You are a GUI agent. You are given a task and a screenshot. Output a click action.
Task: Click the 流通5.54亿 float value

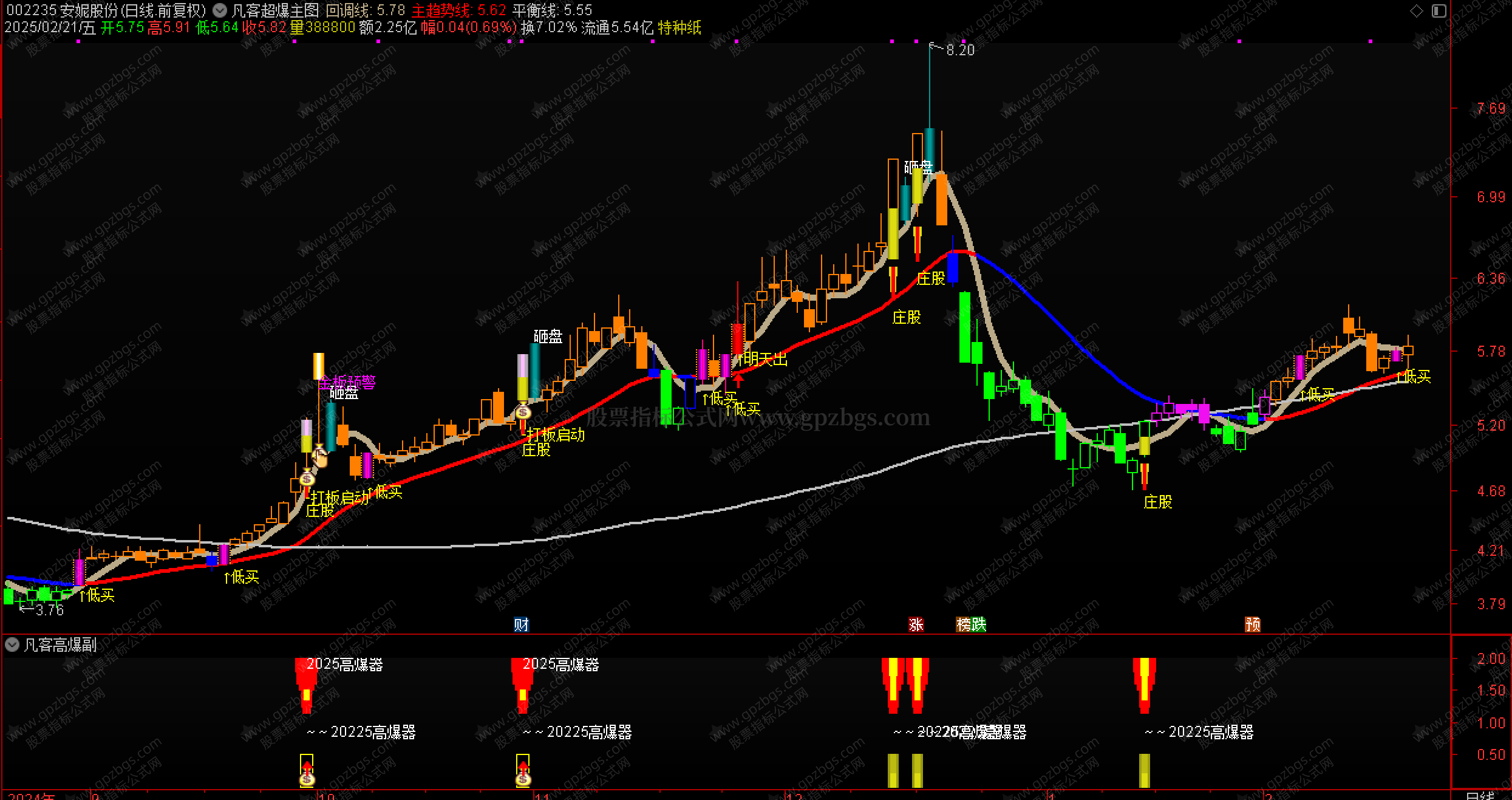pos(617,27)
